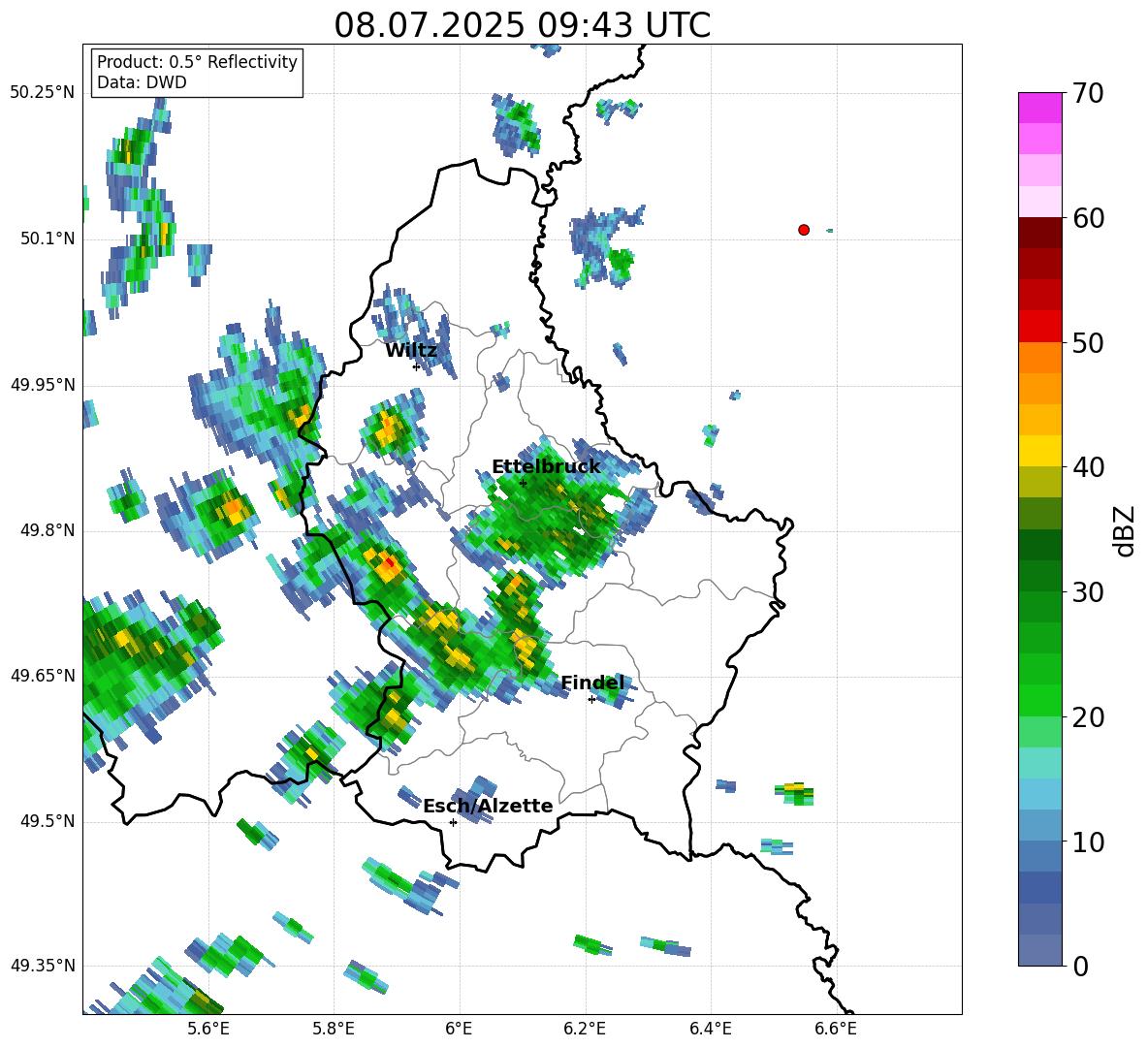Click the colorbar value 50
This screenshot has height=1048, width=1148.
pyautogui.click(x=1088, y=342)
